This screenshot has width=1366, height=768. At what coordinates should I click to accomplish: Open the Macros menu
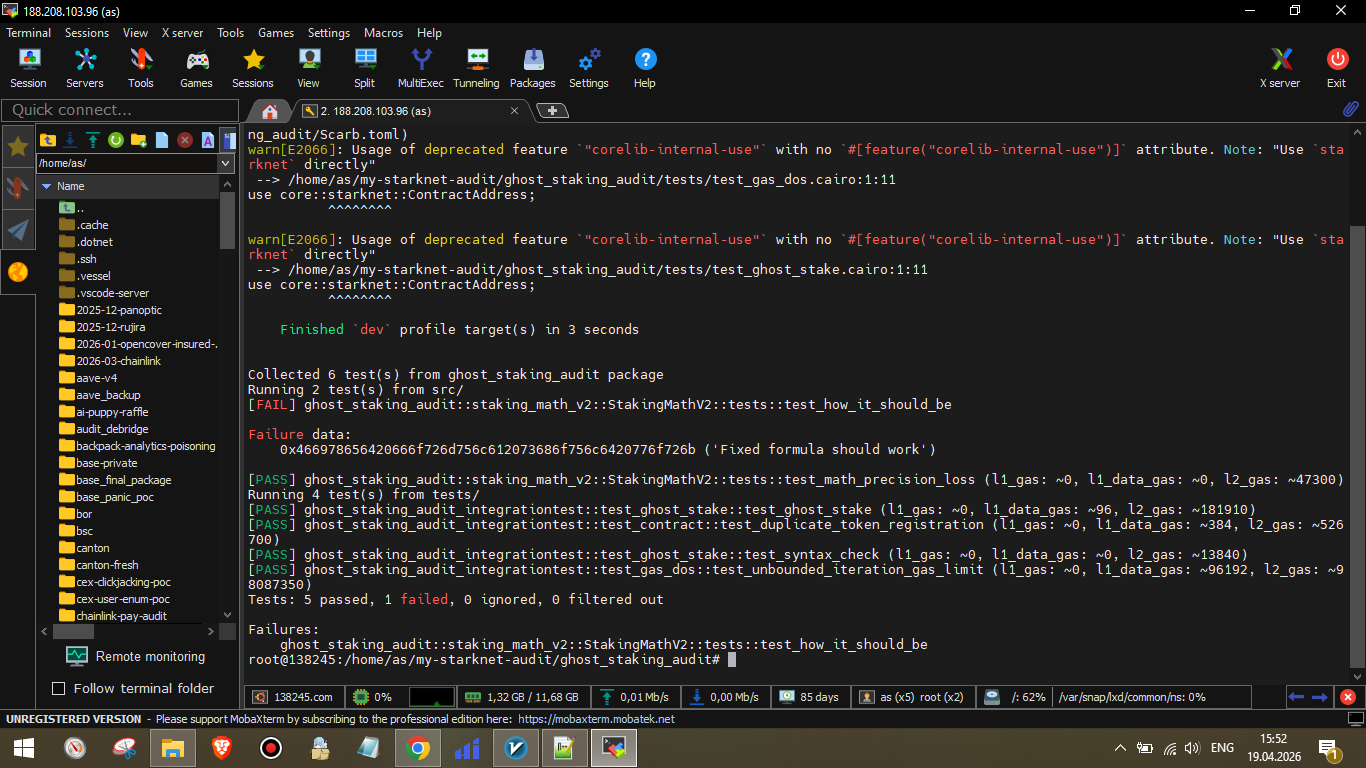383,32
